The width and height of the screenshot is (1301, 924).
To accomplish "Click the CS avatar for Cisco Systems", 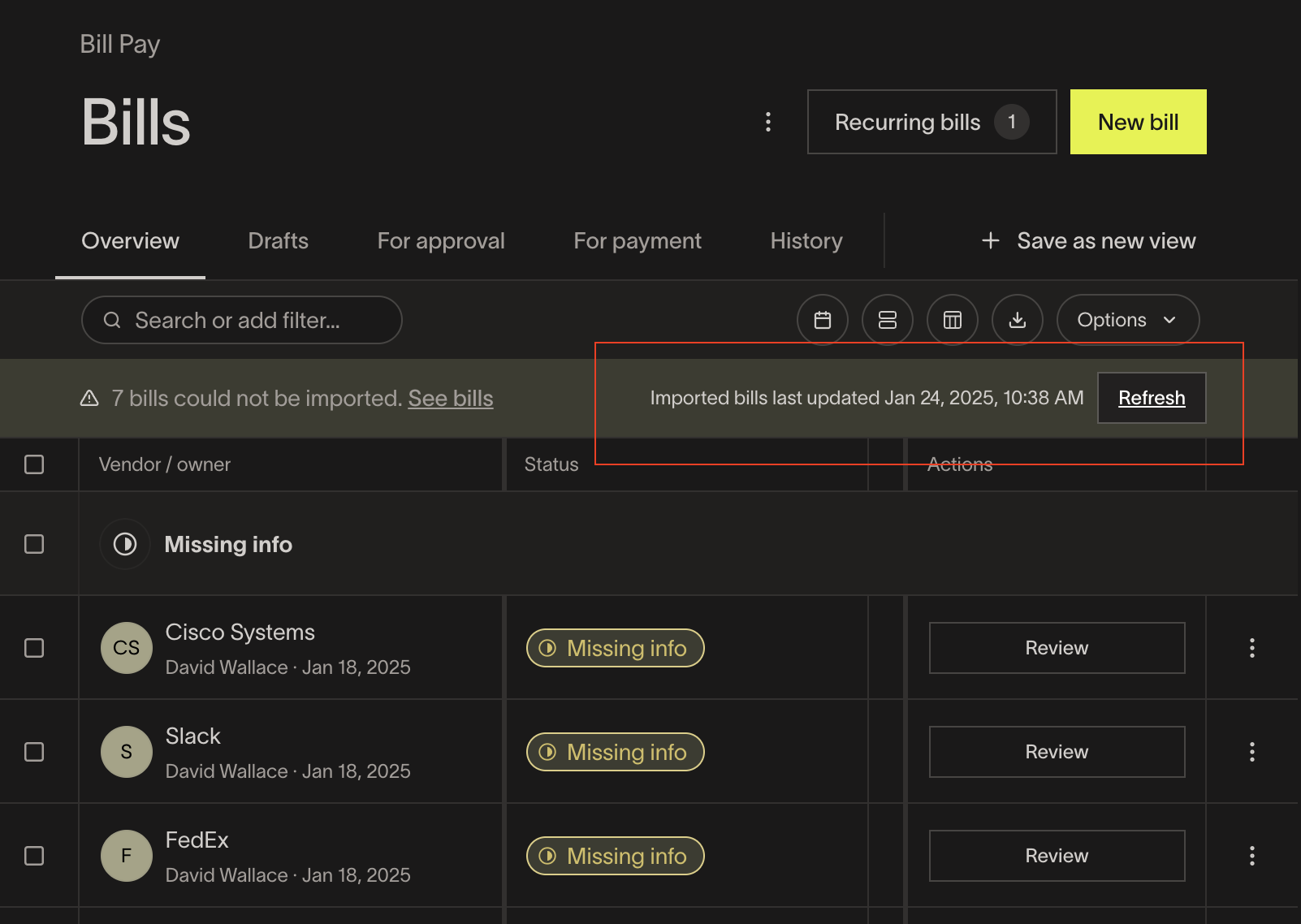I will pyautogui.click(x=127, y=648).
